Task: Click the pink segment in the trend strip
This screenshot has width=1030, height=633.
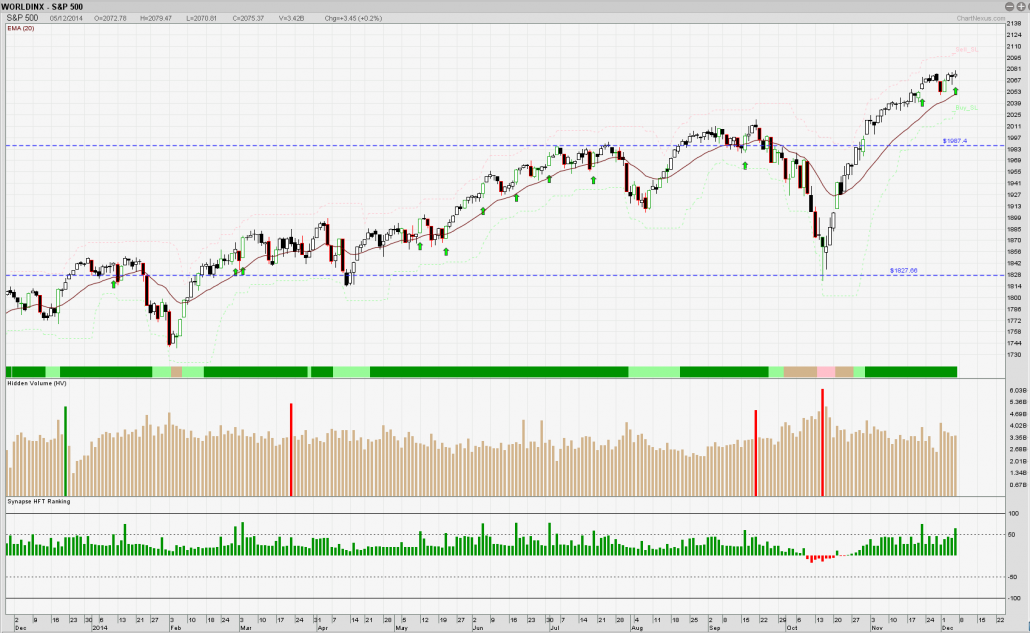Action: (x=826, y=372)
